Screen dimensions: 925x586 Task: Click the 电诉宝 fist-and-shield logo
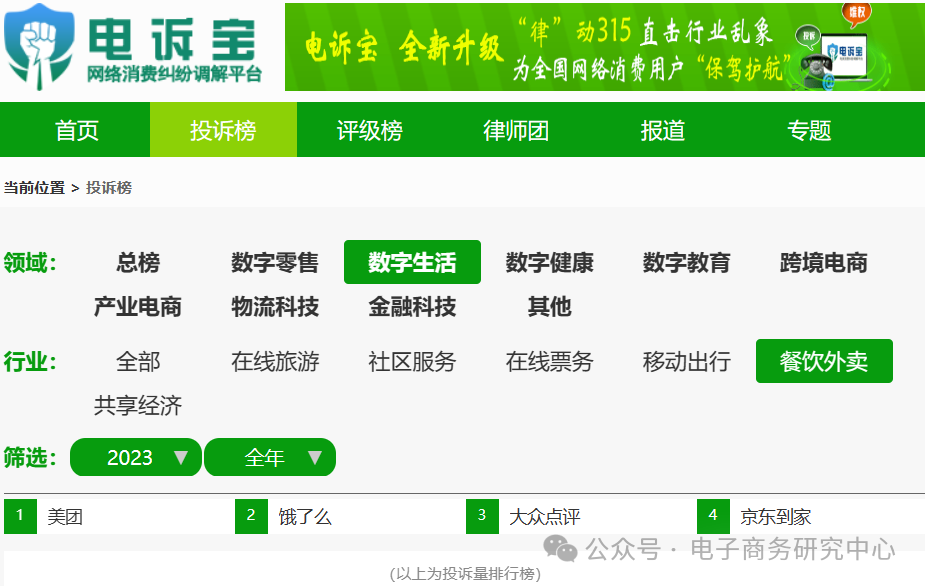[38, 45]
